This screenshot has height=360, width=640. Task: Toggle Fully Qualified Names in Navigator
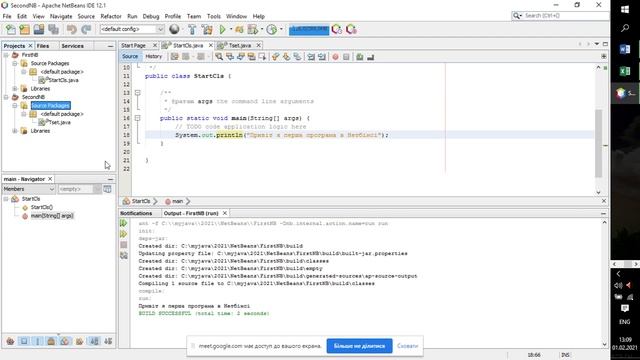tap(80, 341)
